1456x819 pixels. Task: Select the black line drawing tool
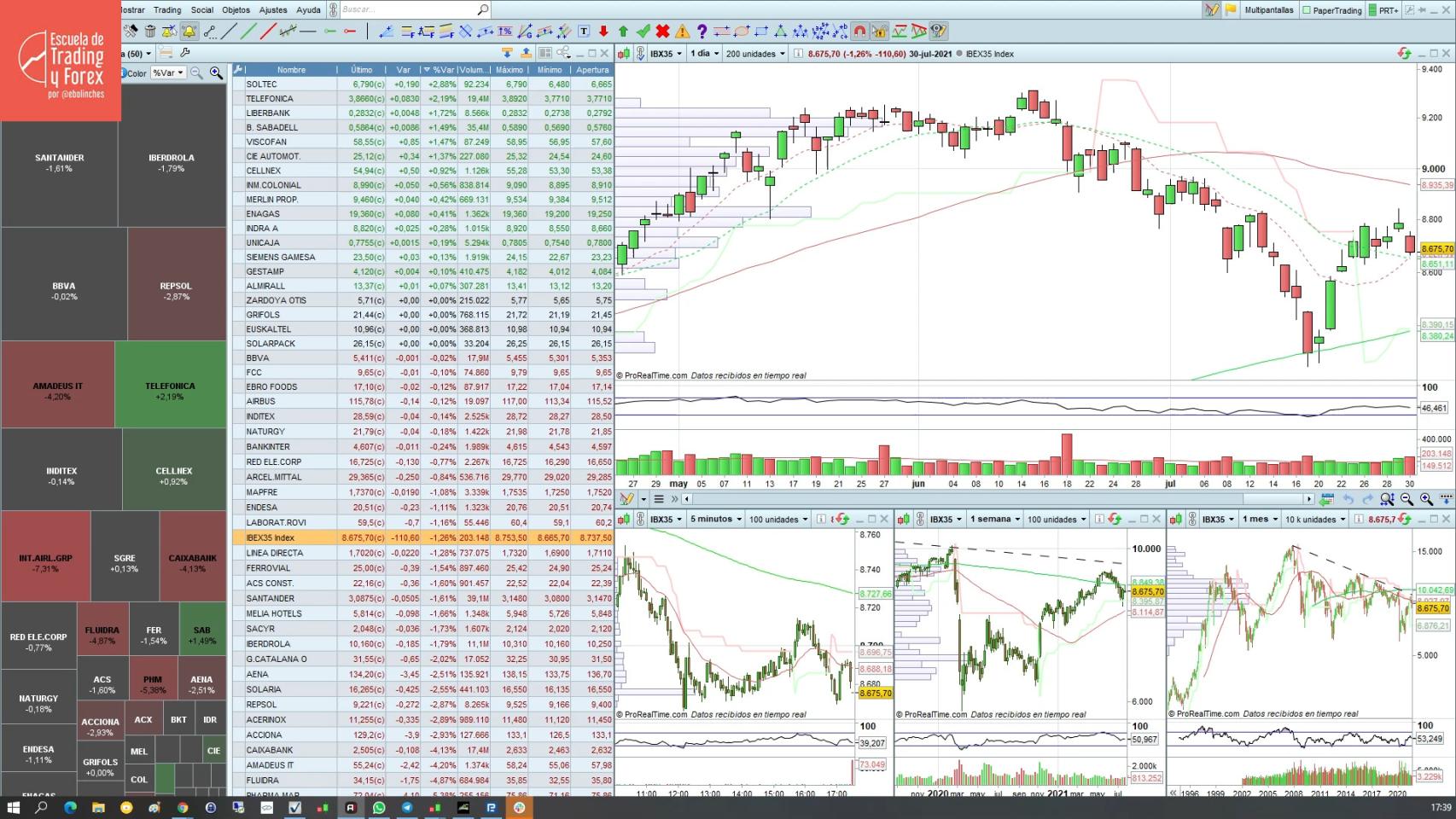point(229,32)
